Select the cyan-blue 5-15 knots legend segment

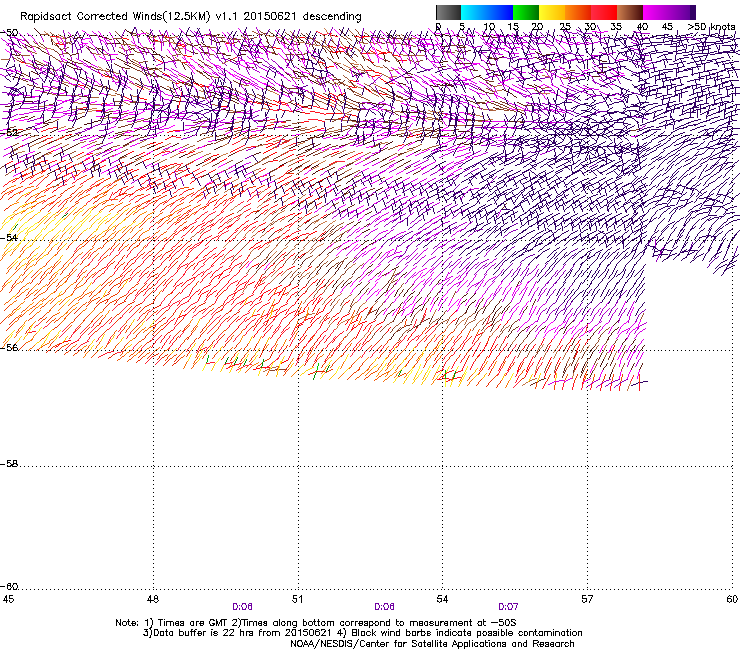click(487, 12)
